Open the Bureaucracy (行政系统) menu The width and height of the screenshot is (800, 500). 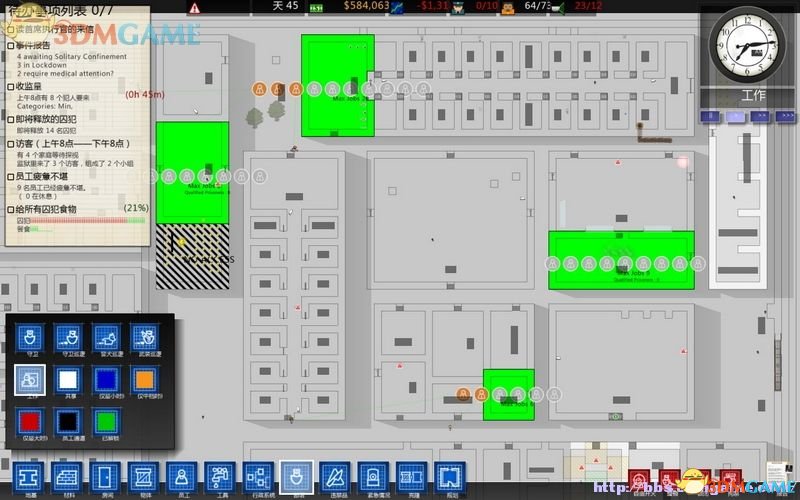point(258,478)
